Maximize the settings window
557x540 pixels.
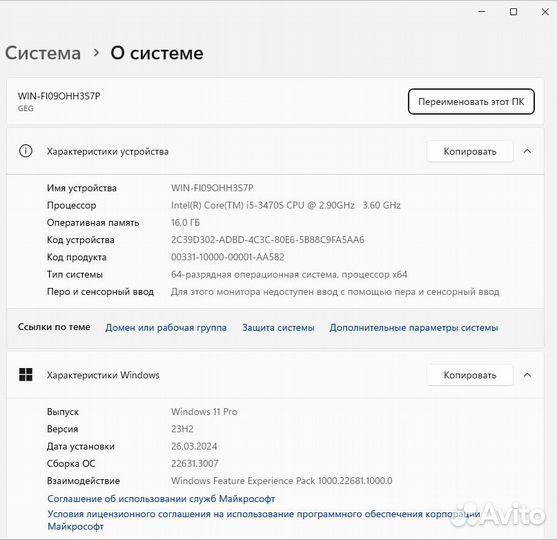point(513,12)
